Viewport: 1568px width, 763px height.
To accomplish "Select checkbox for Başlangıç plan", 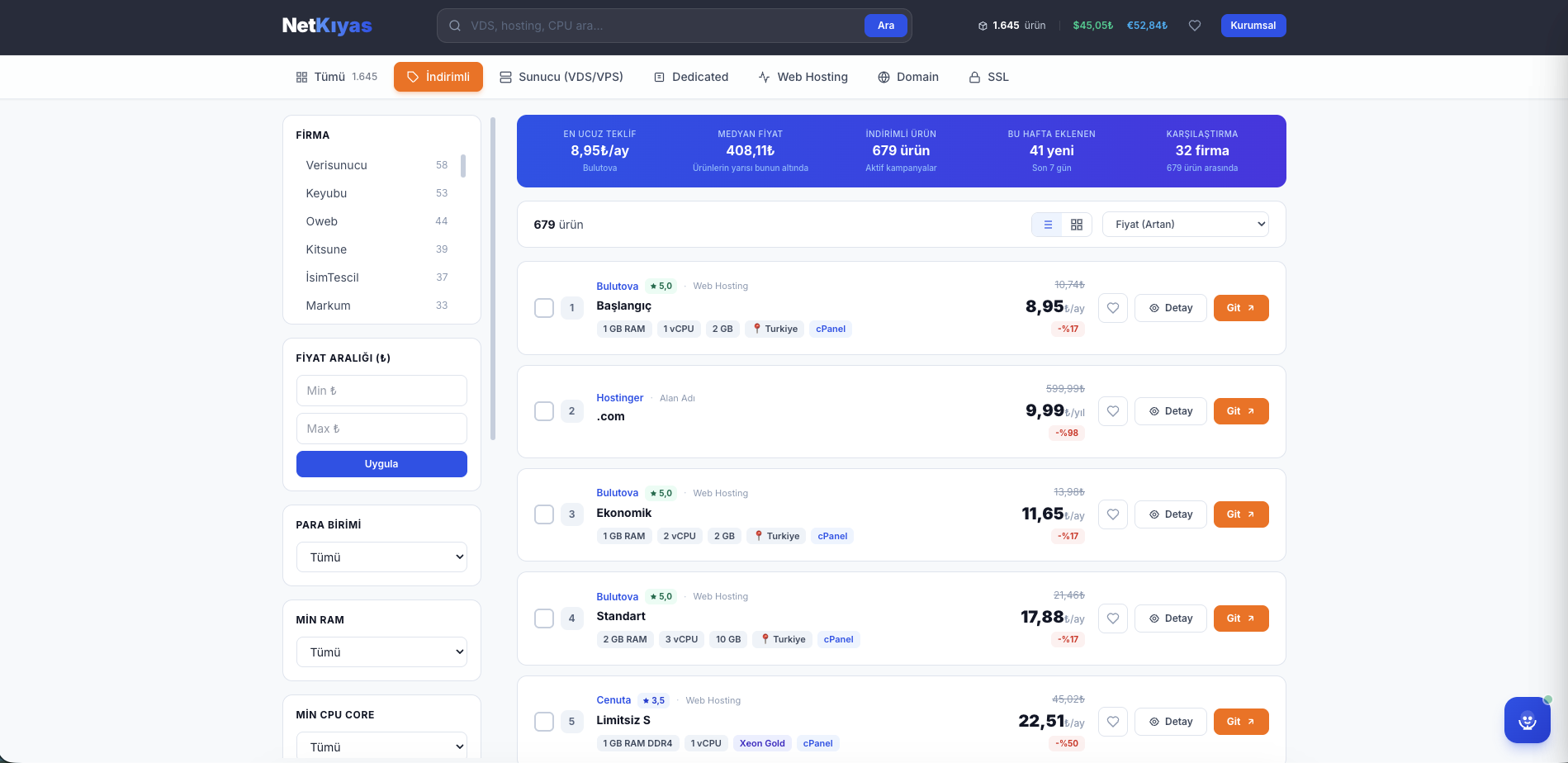I will tap(544, 308).
